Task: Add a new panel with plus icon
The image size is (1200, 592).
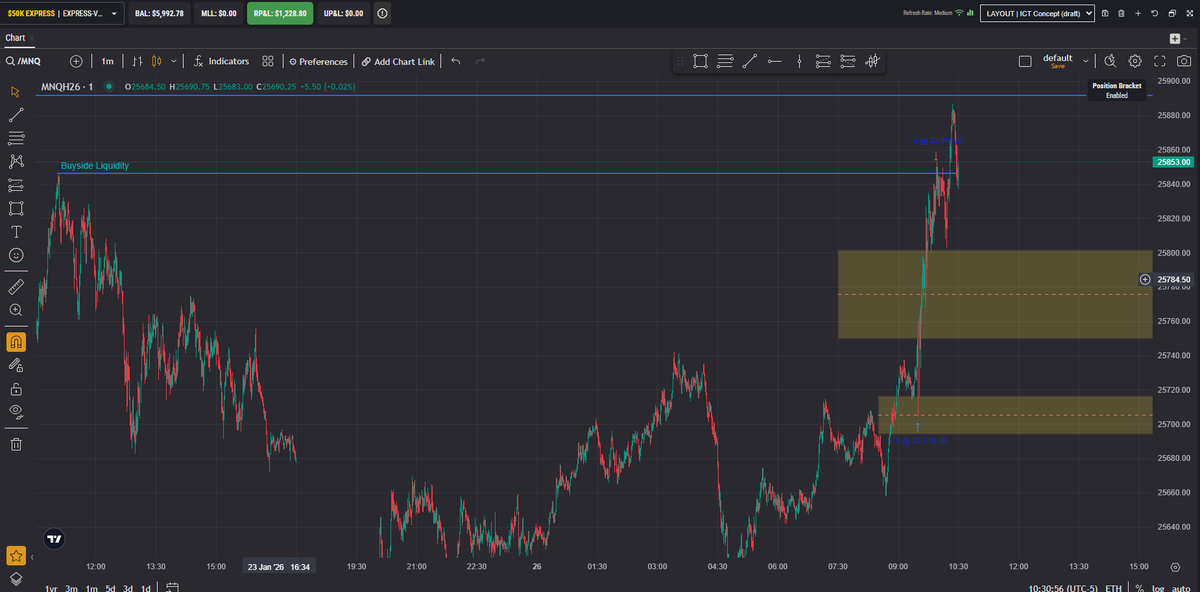Action: 1138,13
